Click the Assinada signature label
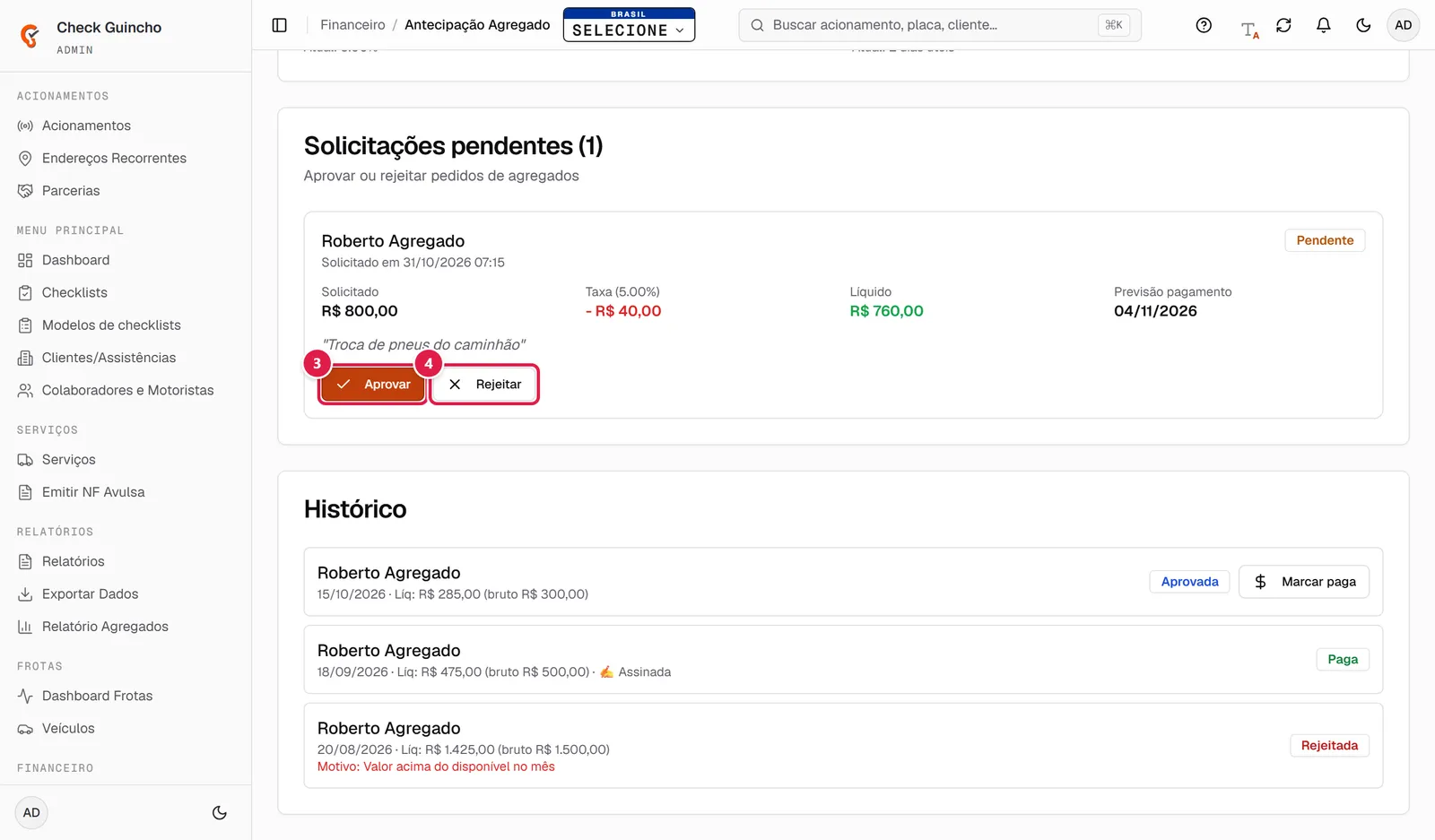The width and height of the screenshot is (1435, 840). pyautogui.click(x=635, y=672)
